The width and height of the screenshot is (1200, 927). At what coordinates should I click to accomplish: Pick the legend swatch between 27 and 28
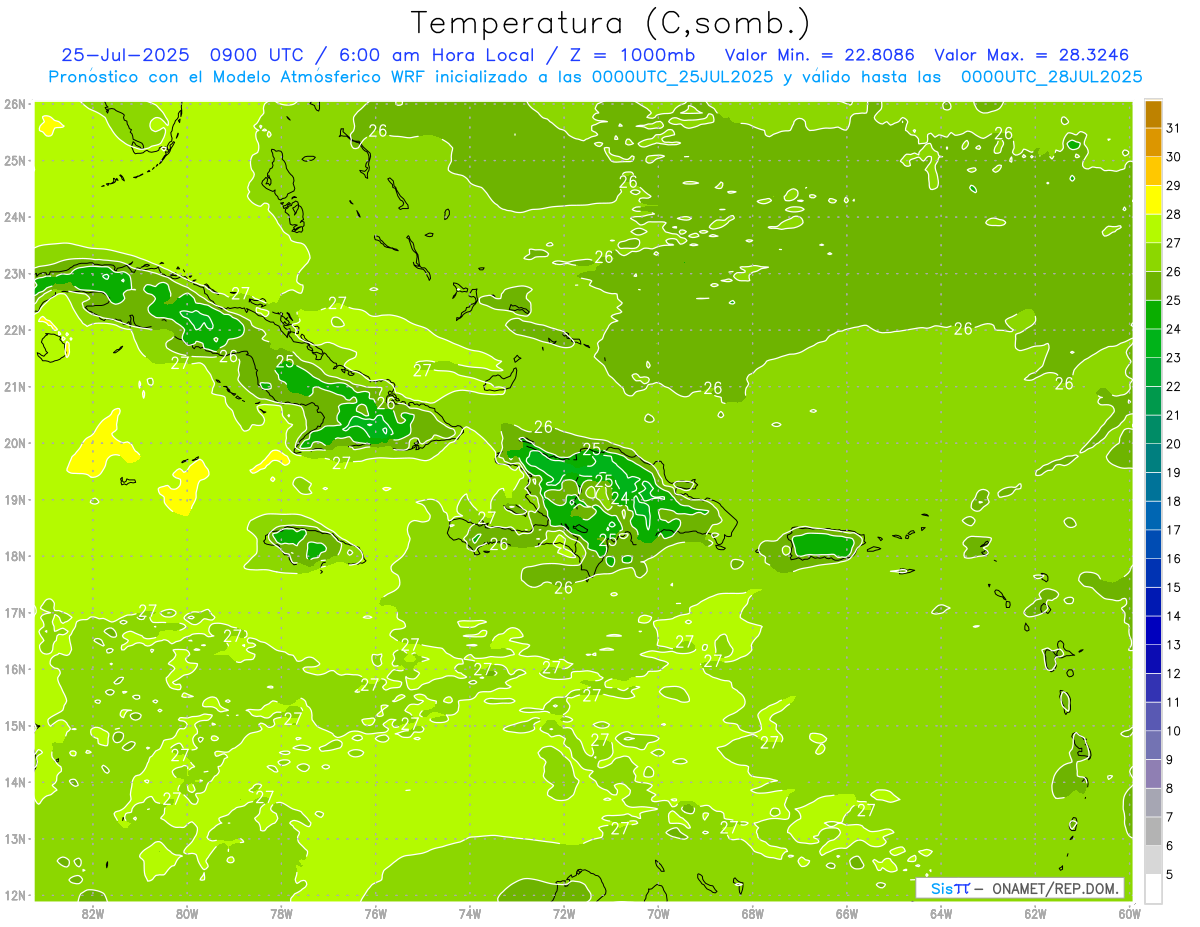coord(1153,228)
